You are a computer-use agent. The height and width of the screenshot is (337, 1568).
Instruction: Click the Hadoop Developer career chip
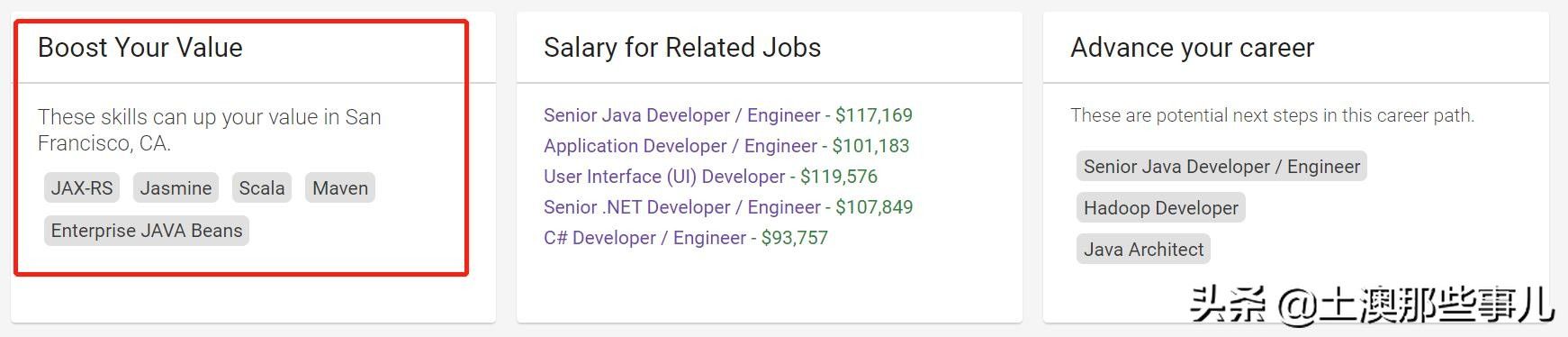(1161, 208)
